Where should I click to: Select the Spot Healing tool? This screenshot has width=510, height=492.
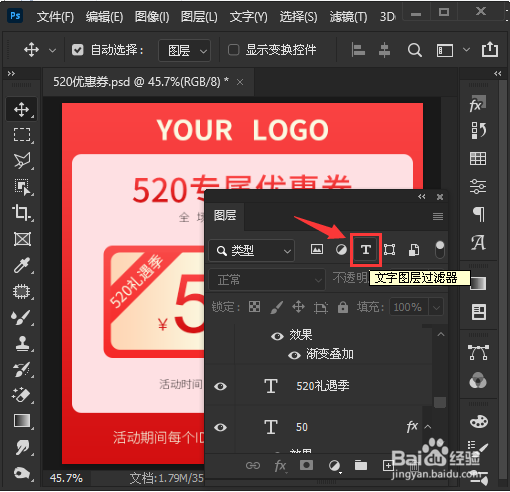(x=21, y=291)
